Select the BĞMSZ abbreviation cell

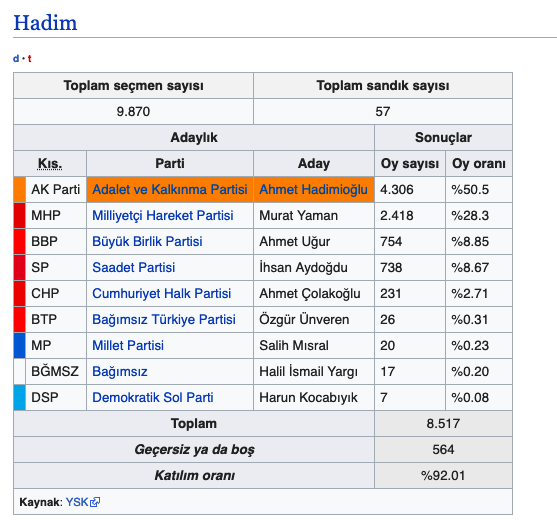56,371
